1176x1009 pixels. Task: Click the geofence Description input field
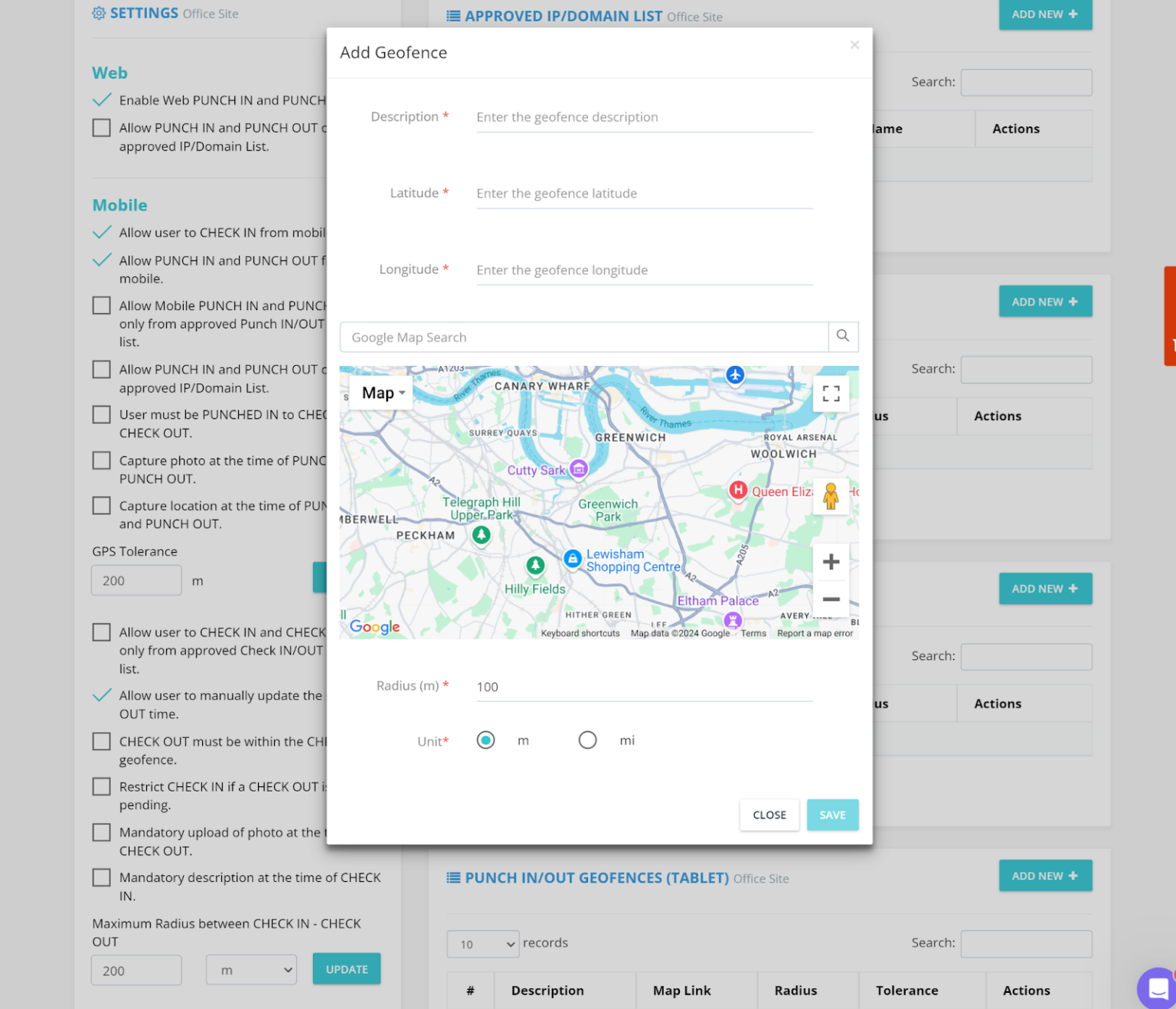(x=643, y=116)
